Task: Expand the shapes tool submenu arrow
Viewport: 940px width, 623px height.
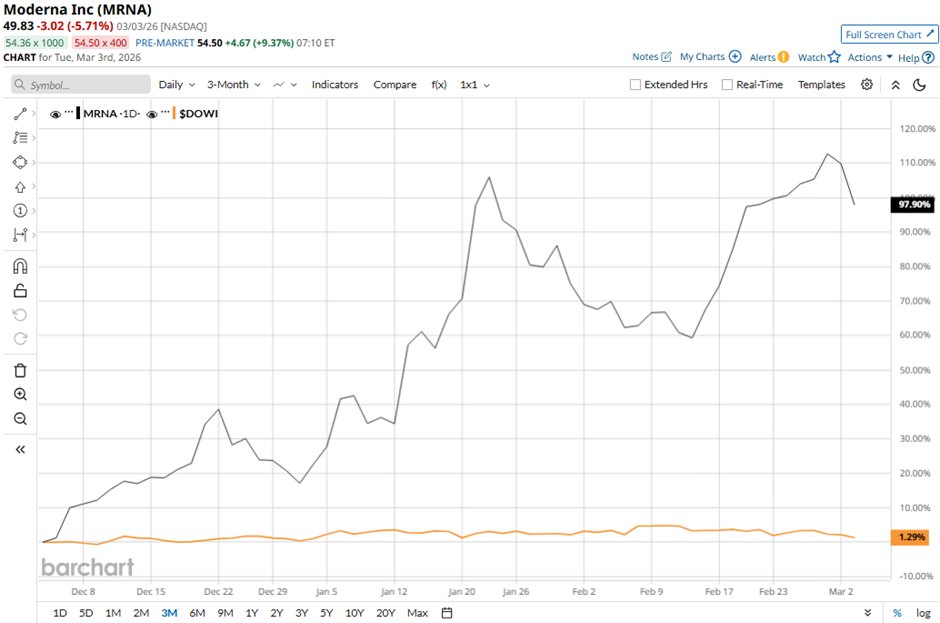Action: click(34, 162)
